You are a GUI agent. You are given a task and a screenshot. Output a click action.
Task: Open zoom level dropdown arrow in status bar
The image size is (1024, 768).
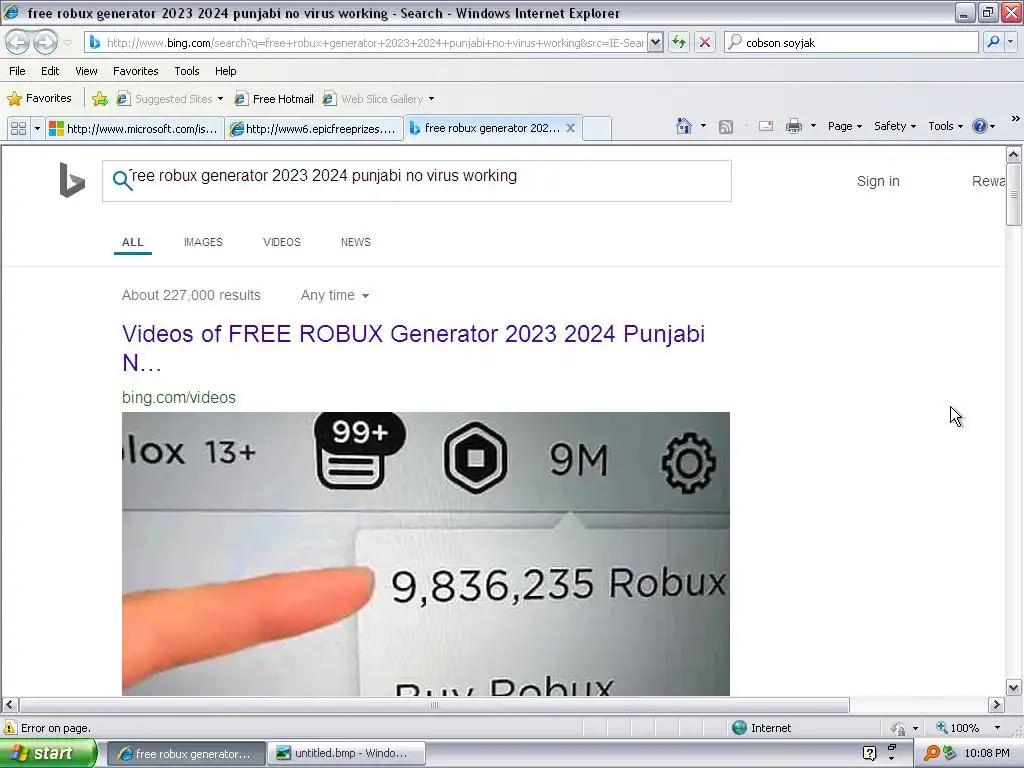tap(997, 728)
